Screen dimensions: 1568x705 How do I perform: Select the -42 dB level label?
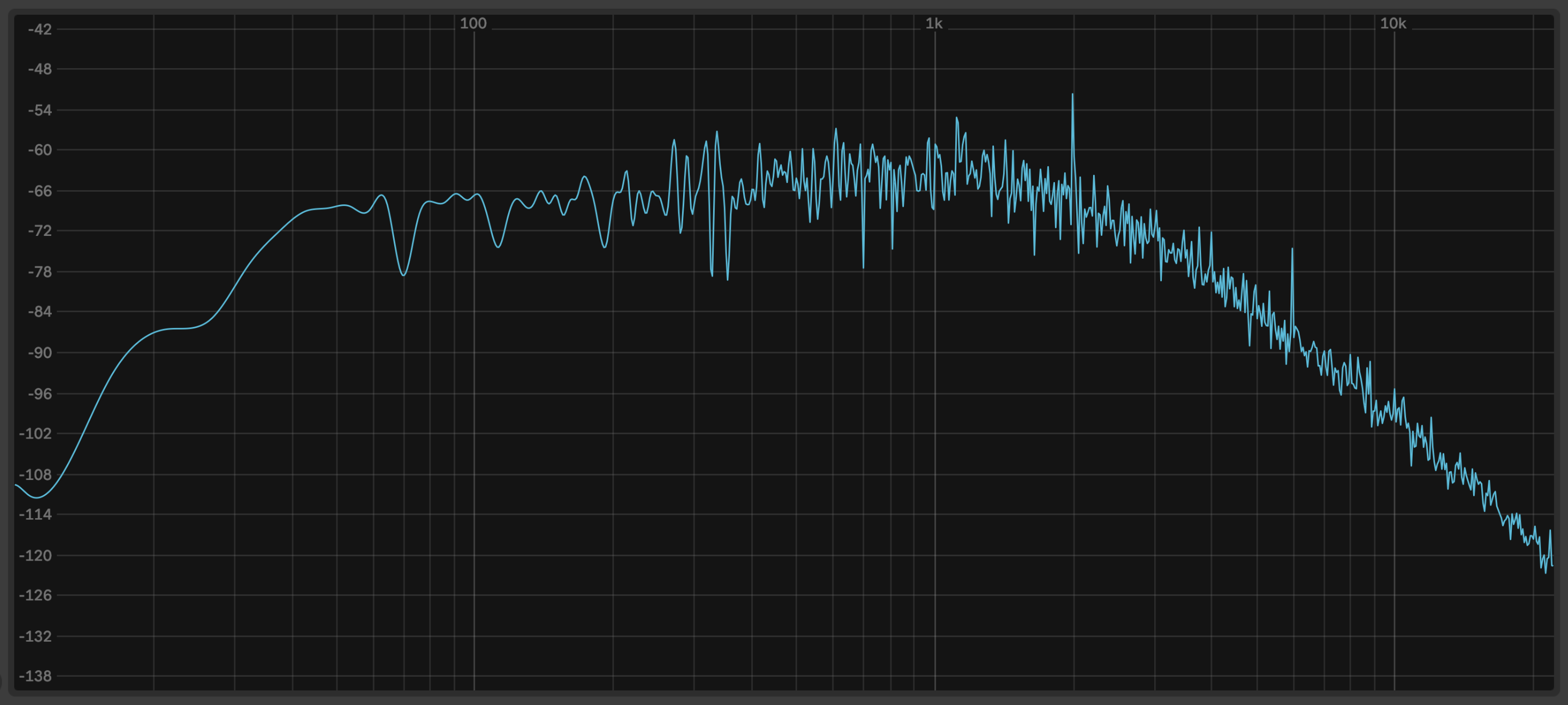pyautogui.click(x=40, y=29)
